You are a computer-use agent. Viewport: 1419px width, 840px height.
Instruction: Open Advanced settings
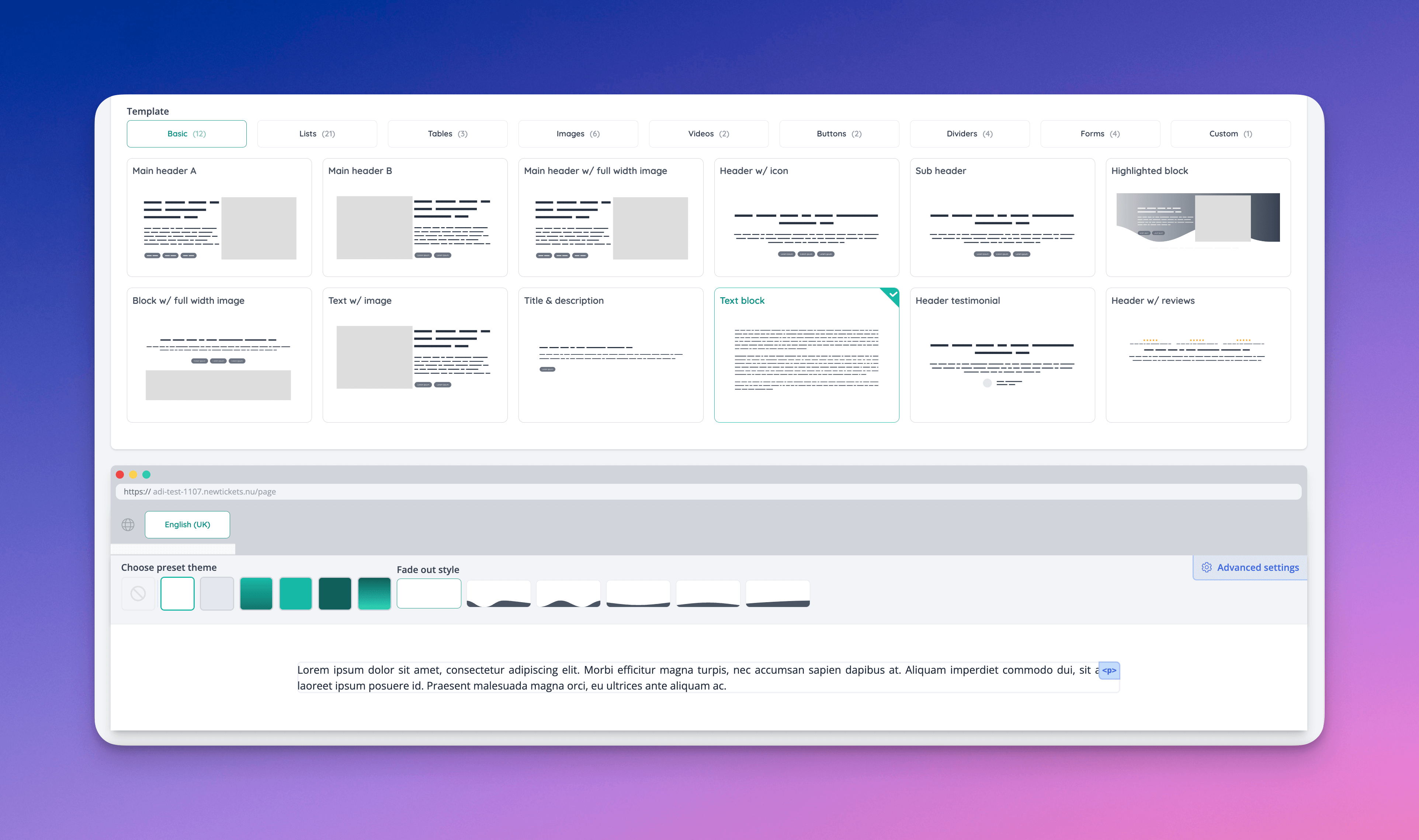click(1257, 567)
